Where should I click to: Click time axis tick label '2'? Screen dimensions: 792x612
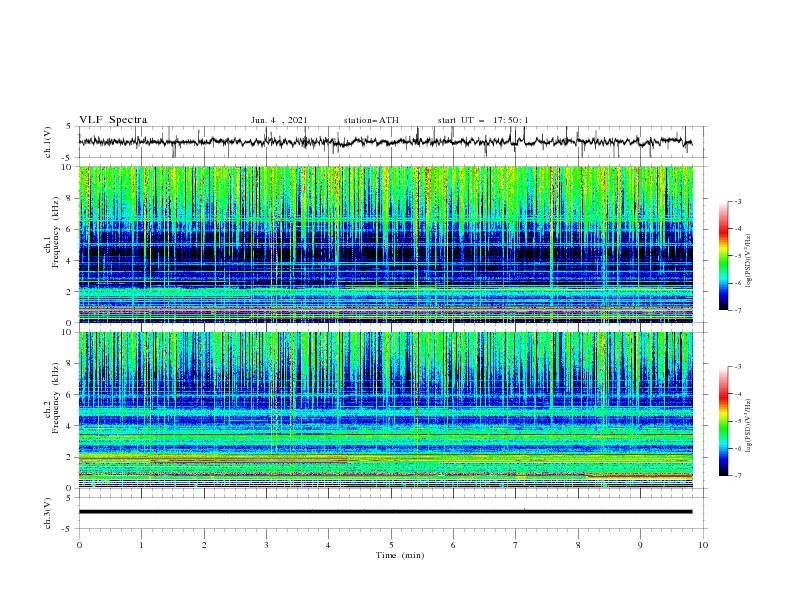coord(204,545)
